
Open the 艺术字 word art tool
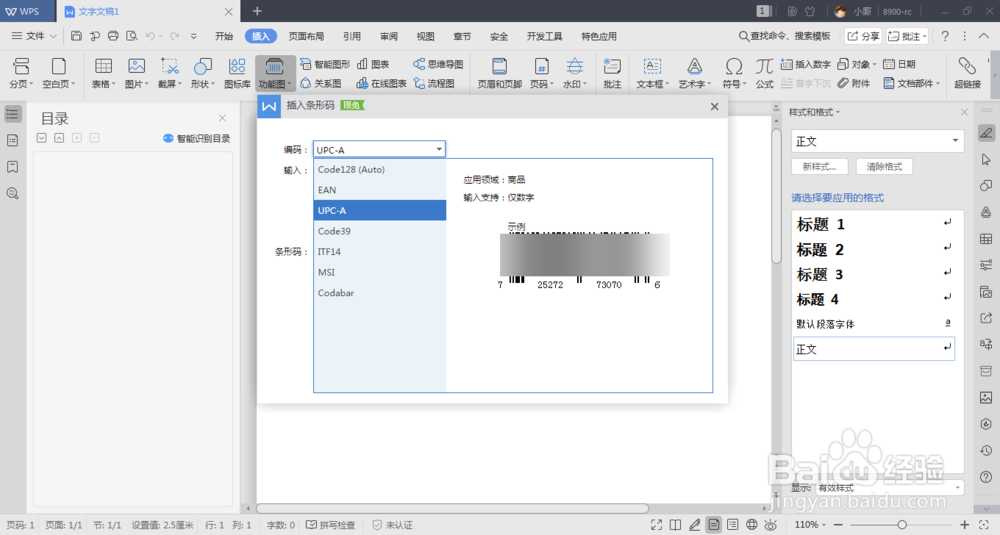694,73
